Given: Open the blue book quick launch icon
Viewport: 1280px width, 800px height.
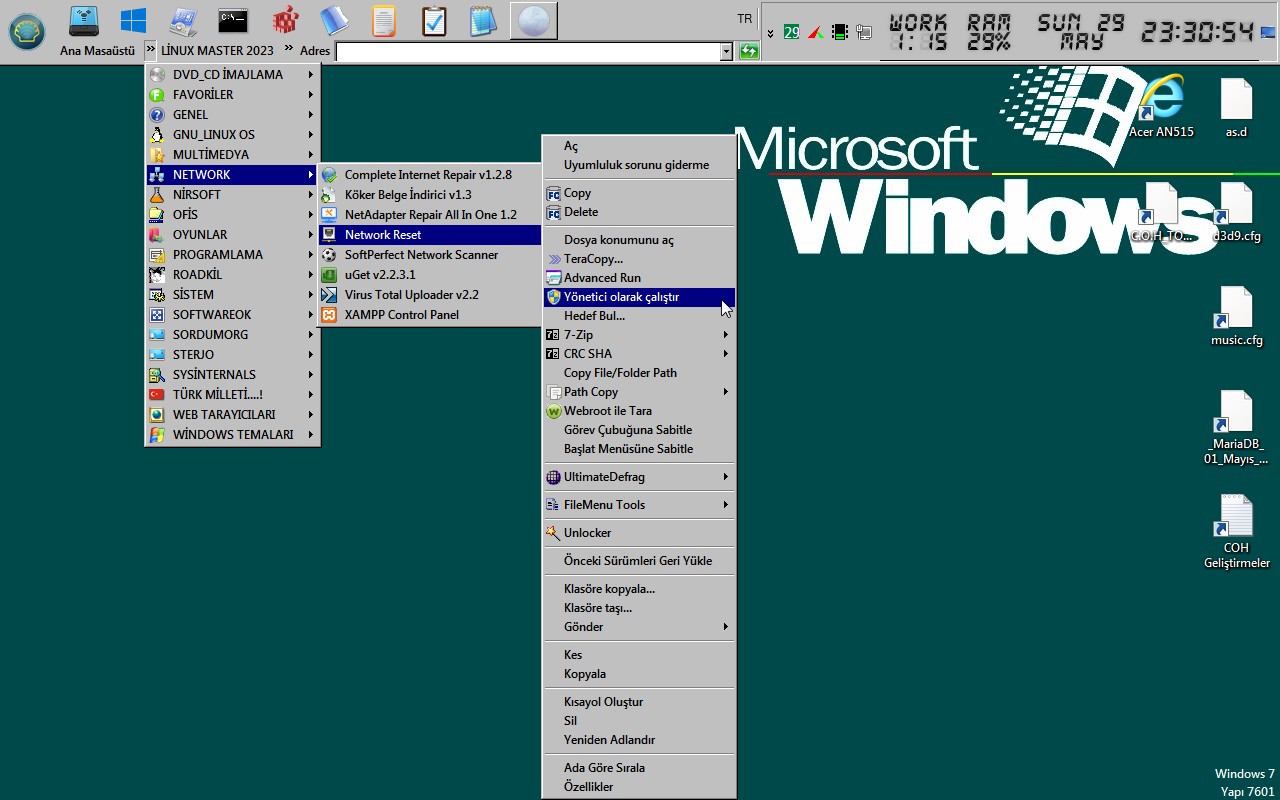Looking at the screenshot, I should pos(334,20).
